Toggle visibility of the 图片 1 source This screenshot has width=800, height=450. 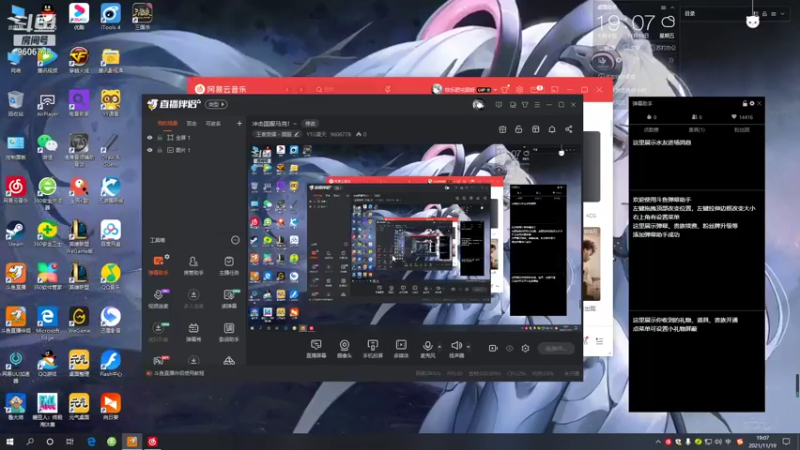(x=150, y=150)
